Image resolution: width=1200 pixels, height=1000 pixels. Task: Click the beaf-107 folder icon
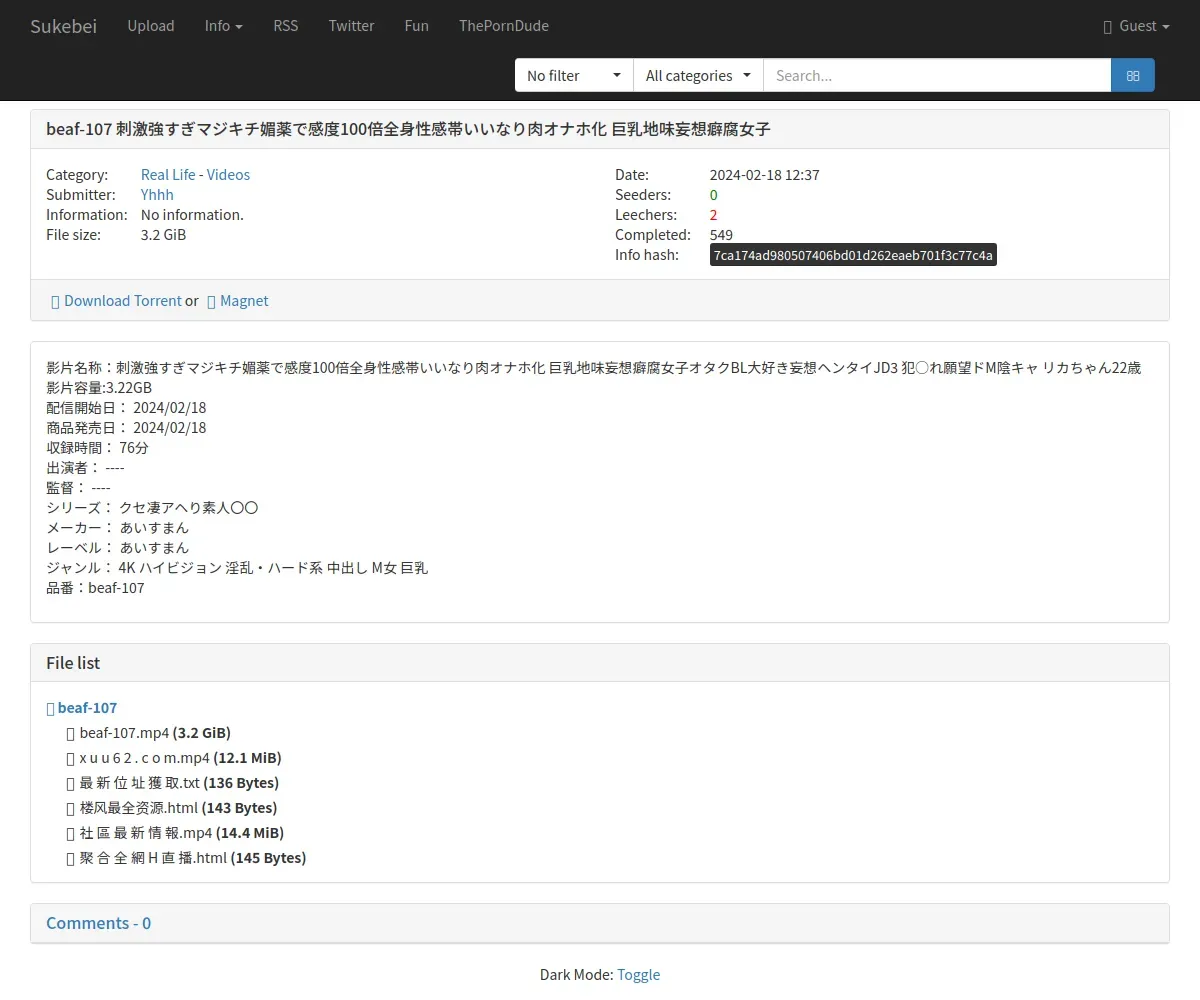click(x=51, y=708)
